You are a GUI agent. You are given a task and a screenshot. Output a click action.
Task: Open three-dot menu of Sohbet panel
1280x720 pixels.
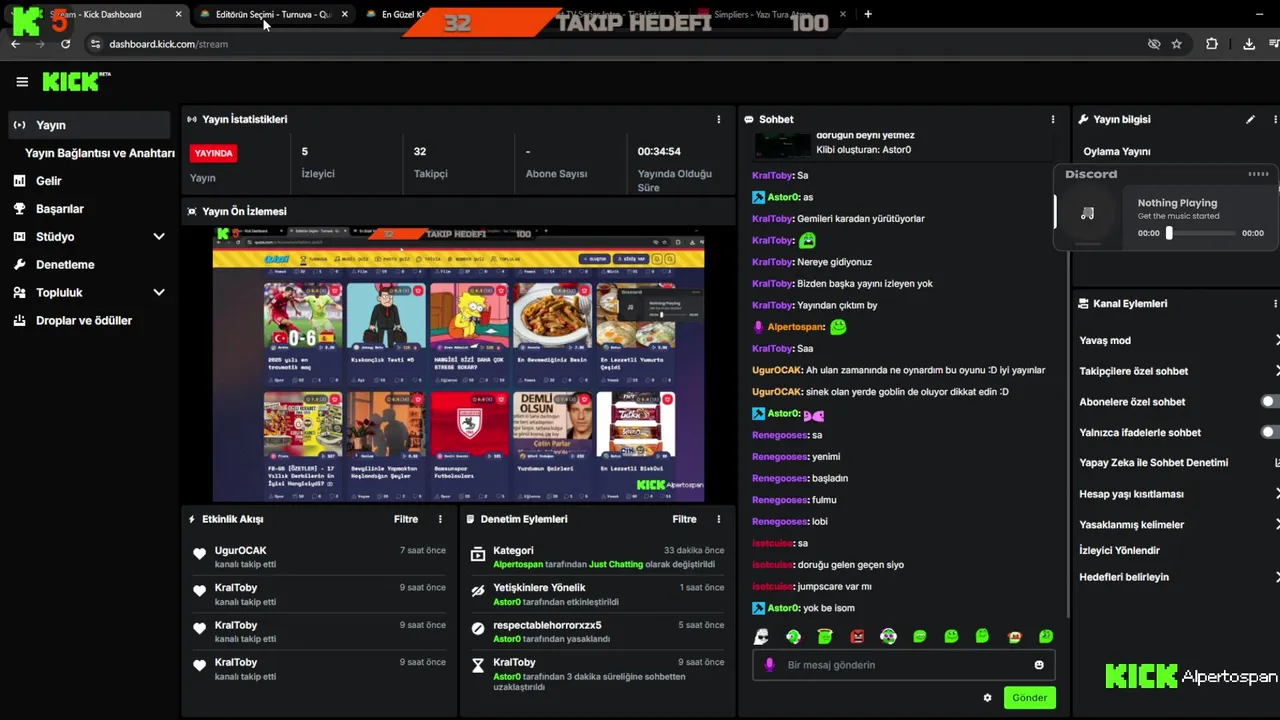click(1052, 119)
